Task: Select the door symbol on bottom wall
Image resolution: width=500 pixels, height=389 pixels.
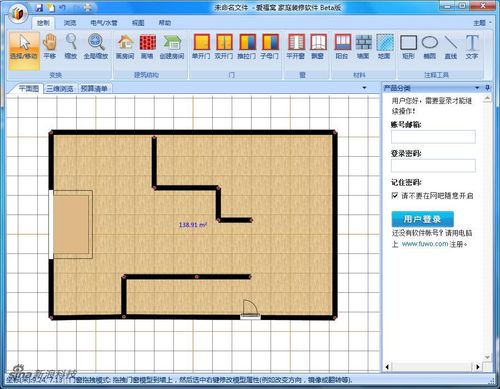Action: click(250, 309)
